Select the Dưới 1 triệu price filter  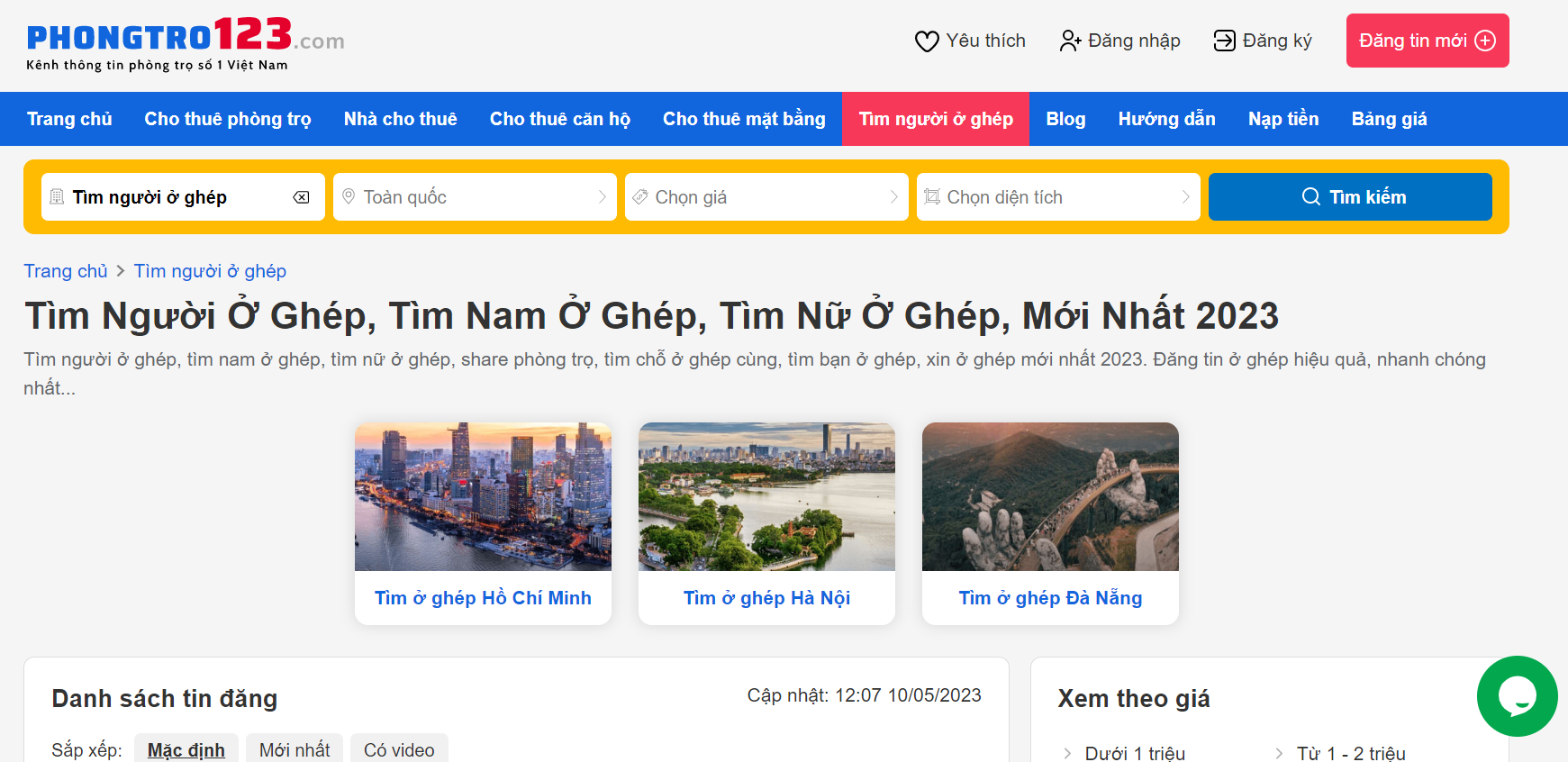1134,753
